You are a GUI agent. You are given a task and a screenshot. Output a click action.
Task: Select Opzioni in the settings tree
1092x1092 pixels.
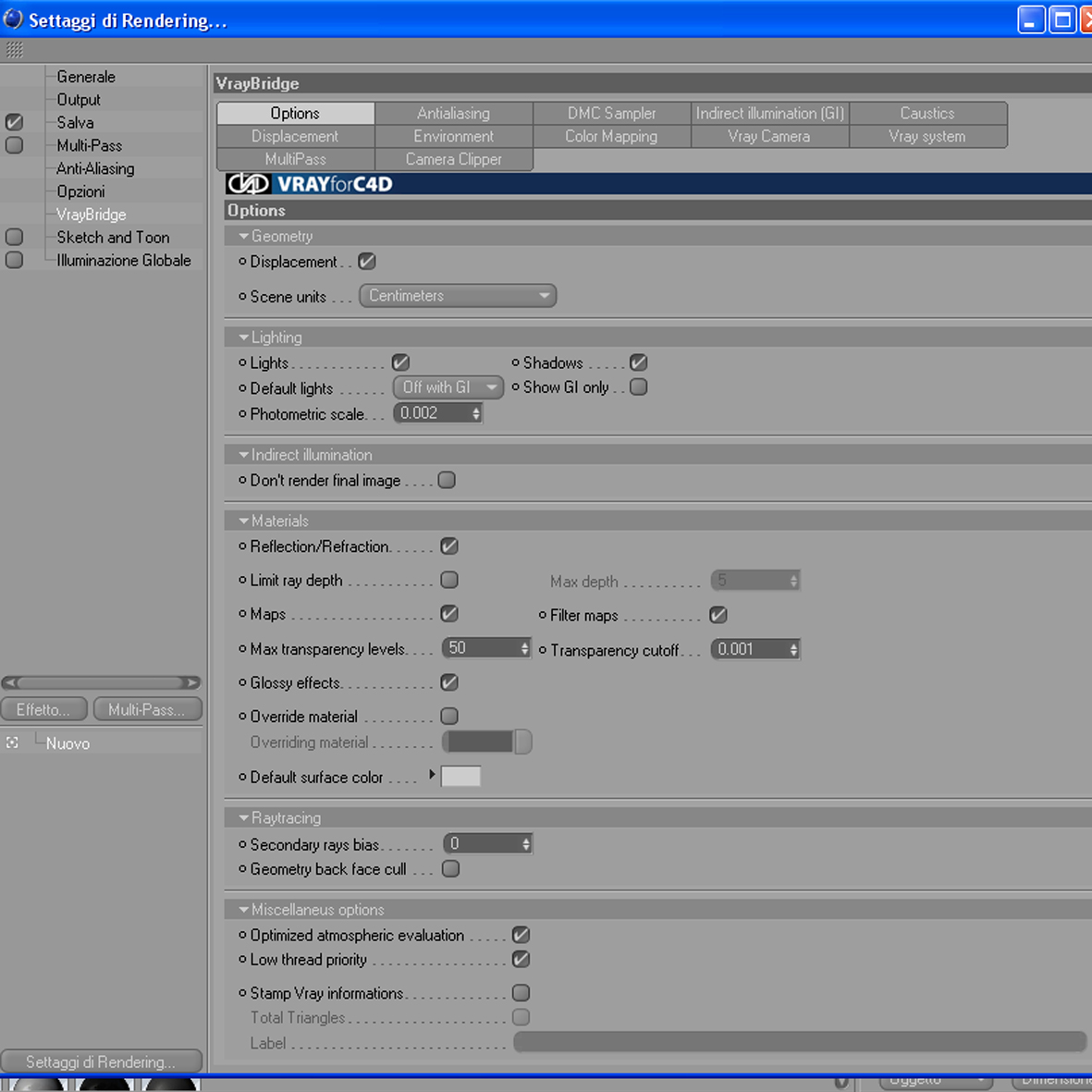(80, 191)
